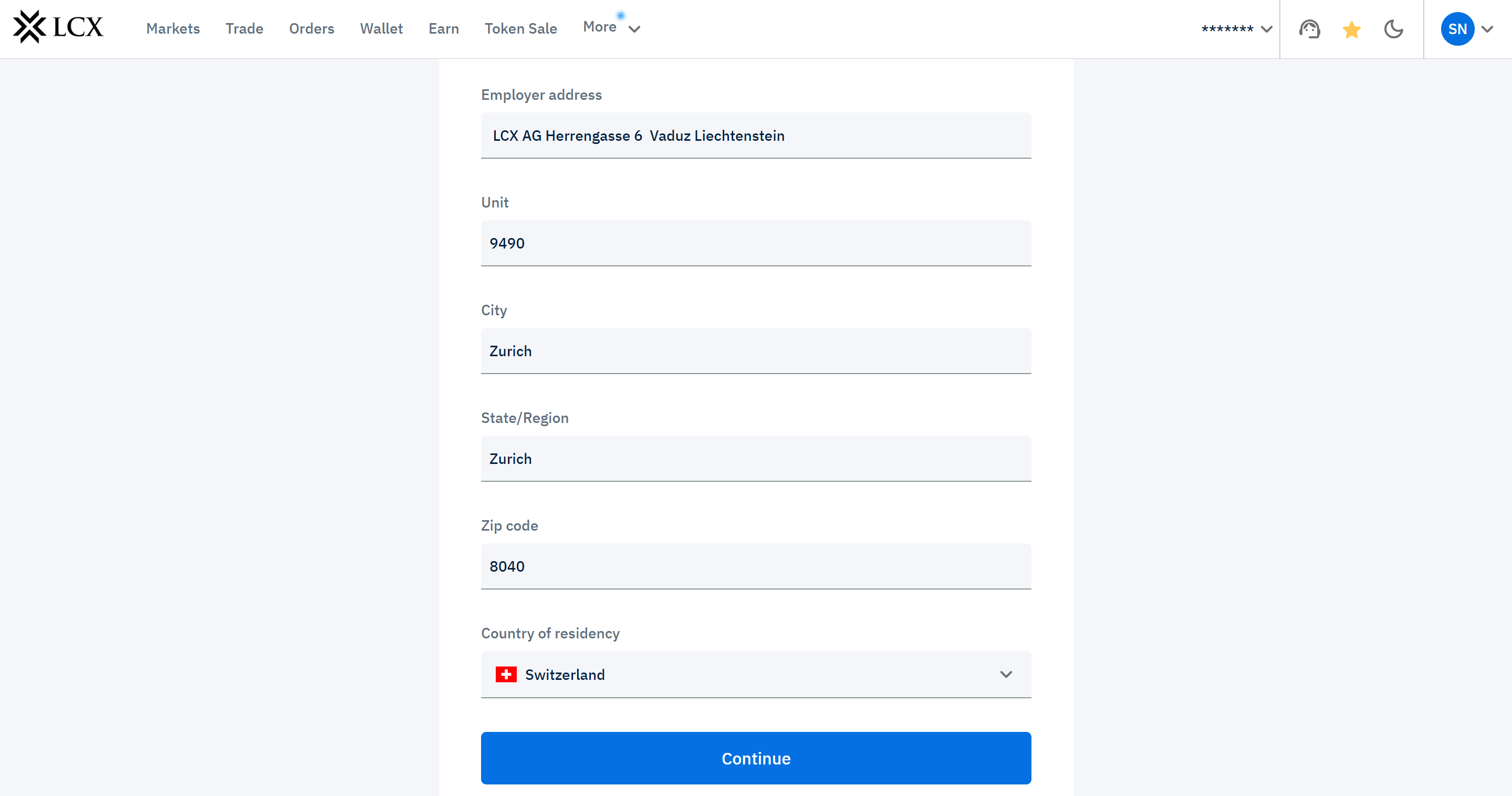Go to Trade page
This screenshot has width=1512, height=796.
click(x=244, y=29)
